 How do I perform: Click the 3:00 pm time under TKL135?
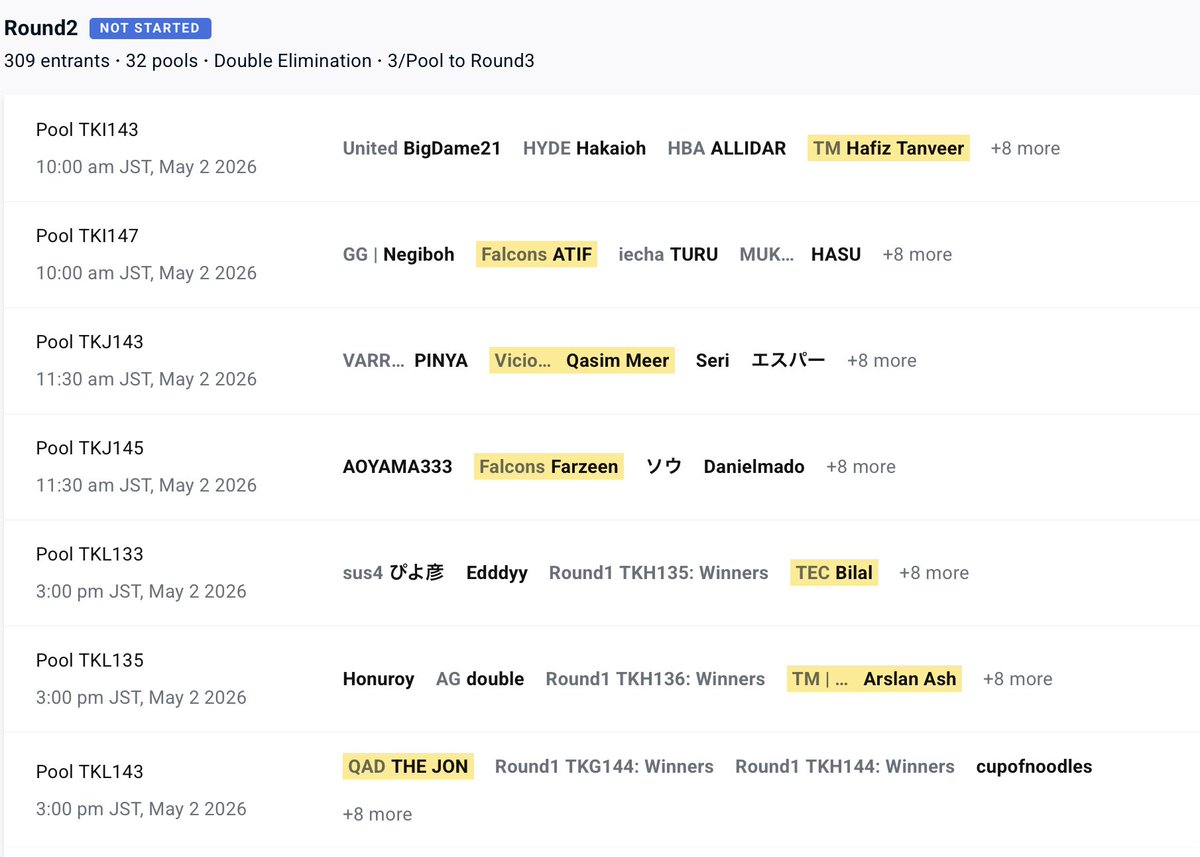pyautogui.click(x=141, y=696)
